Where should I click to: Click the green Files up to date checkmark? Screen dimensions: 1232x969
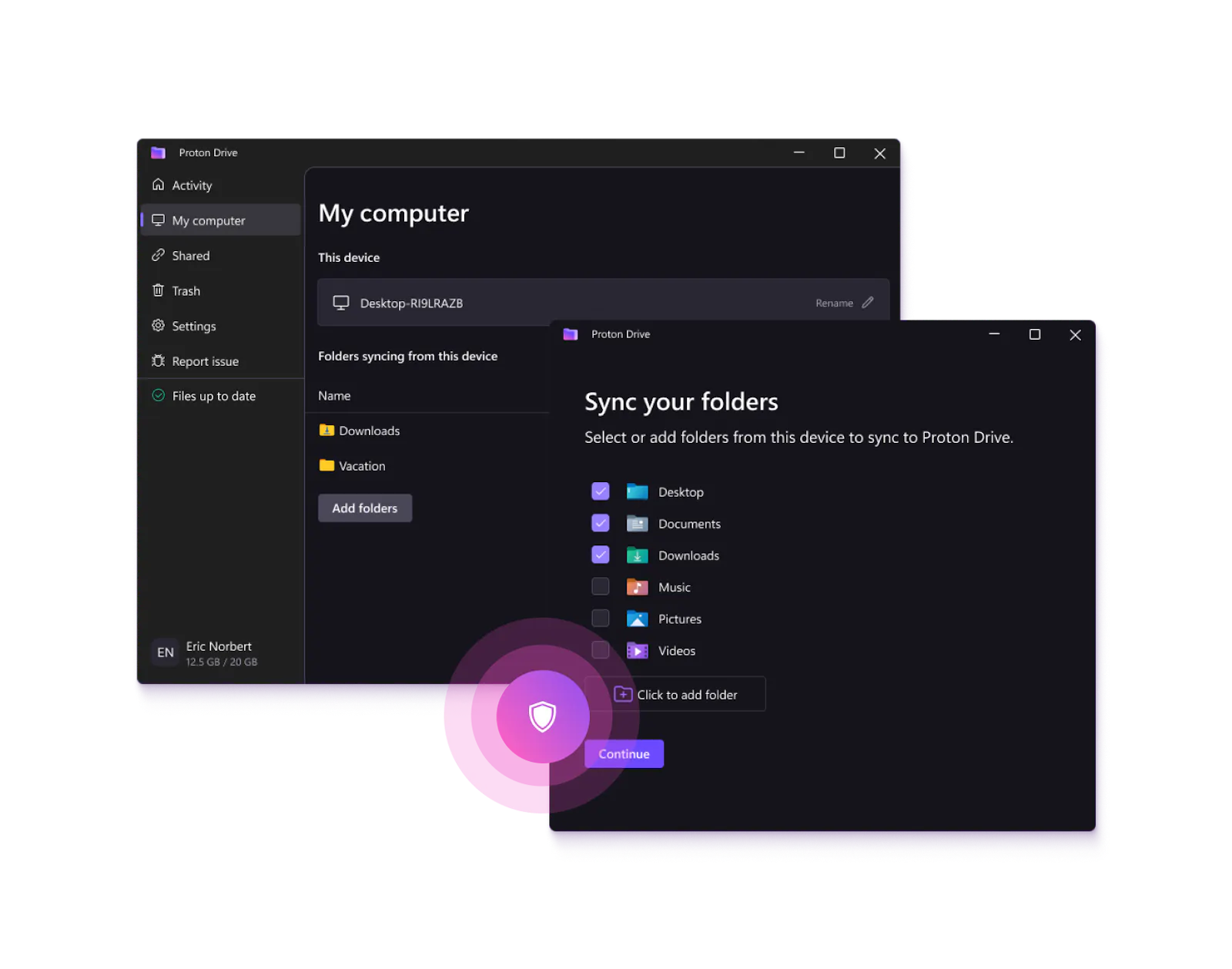[x=158, y=396]
